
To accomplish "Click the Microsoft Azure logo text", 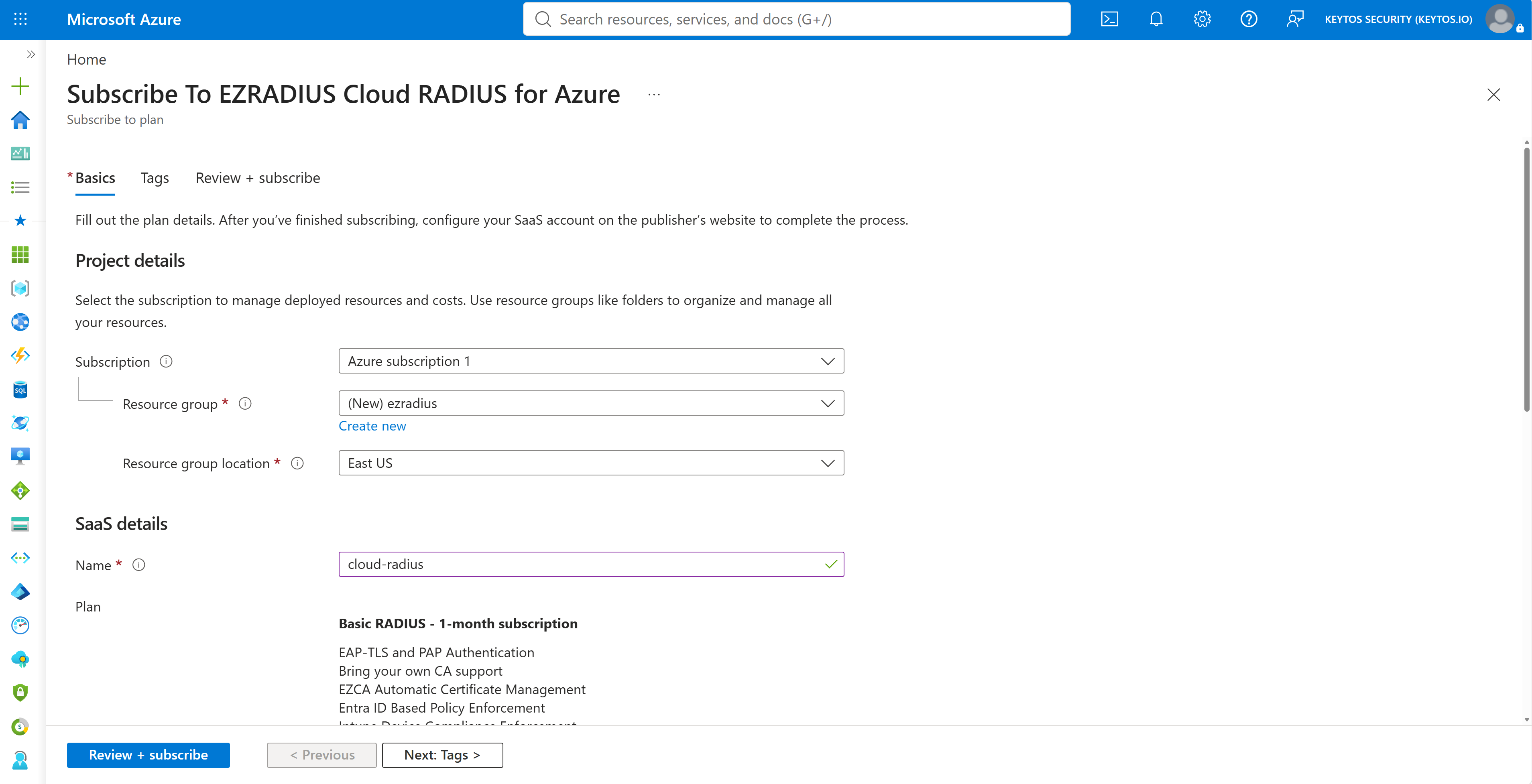I will coord(124,19).
